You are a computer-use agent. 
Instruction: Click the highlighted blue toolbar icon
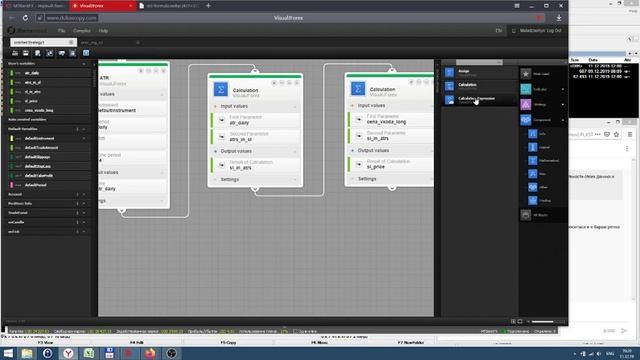point(86,53)
